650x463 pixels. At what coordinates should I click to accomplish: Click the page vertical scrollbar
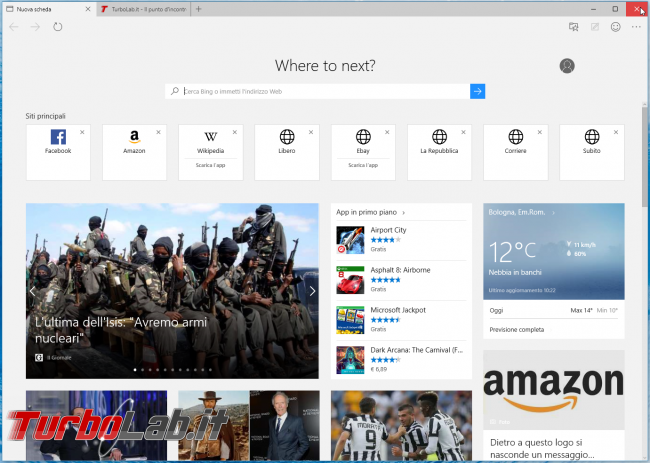pos(645,158)
